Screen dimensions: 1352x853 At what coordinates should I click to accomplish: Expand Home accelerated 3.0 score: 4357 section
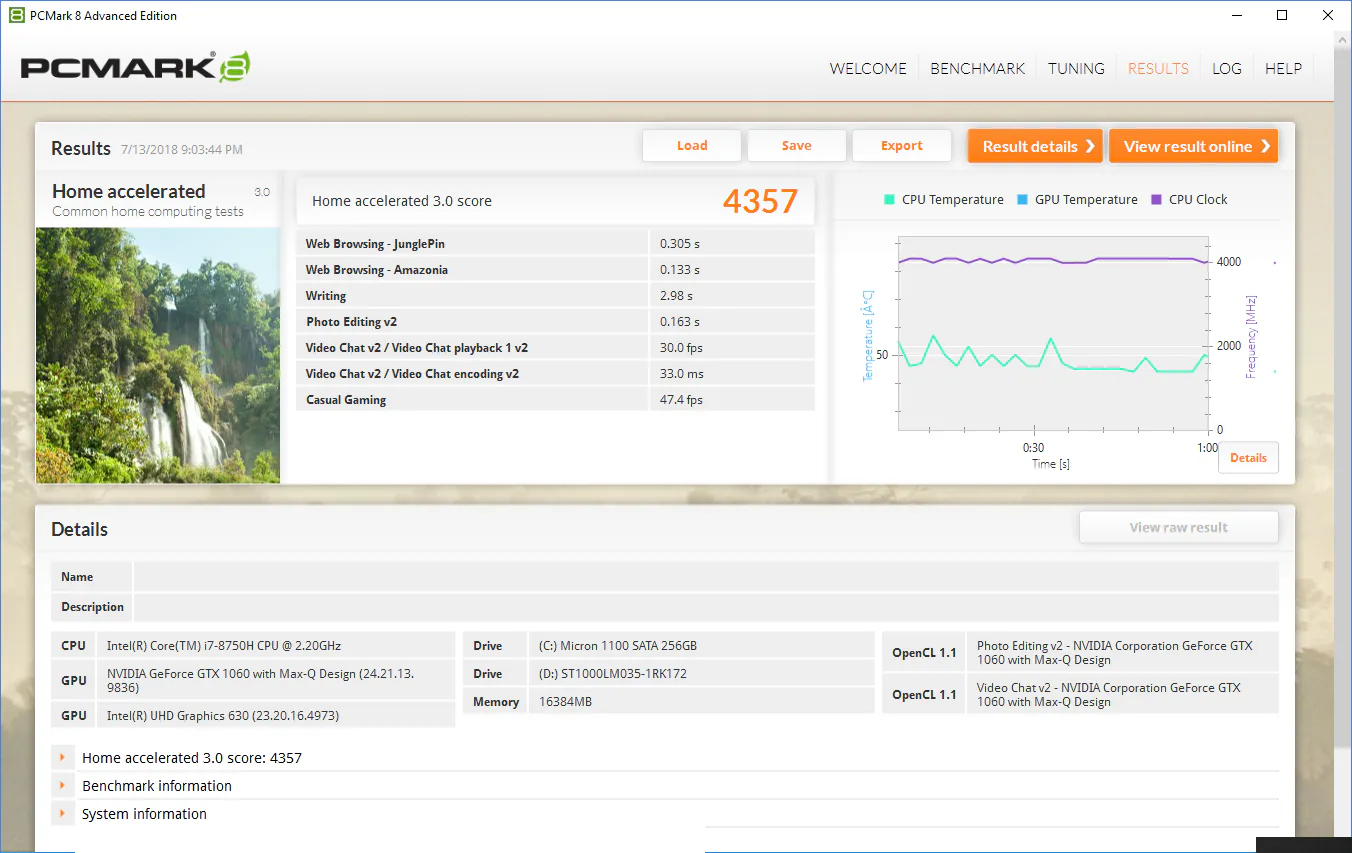click(x=62, y=758)
